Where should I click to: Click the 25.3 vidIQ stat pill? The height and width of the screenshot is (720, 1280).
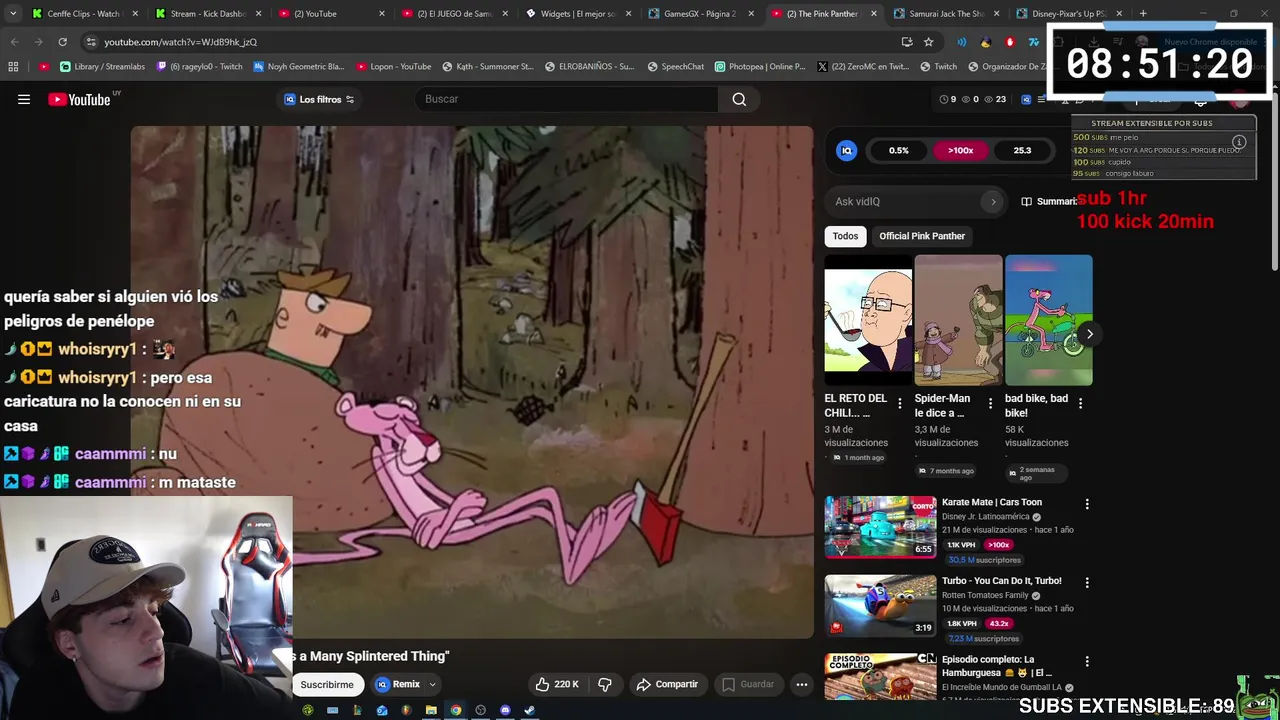pos(1022,150)
